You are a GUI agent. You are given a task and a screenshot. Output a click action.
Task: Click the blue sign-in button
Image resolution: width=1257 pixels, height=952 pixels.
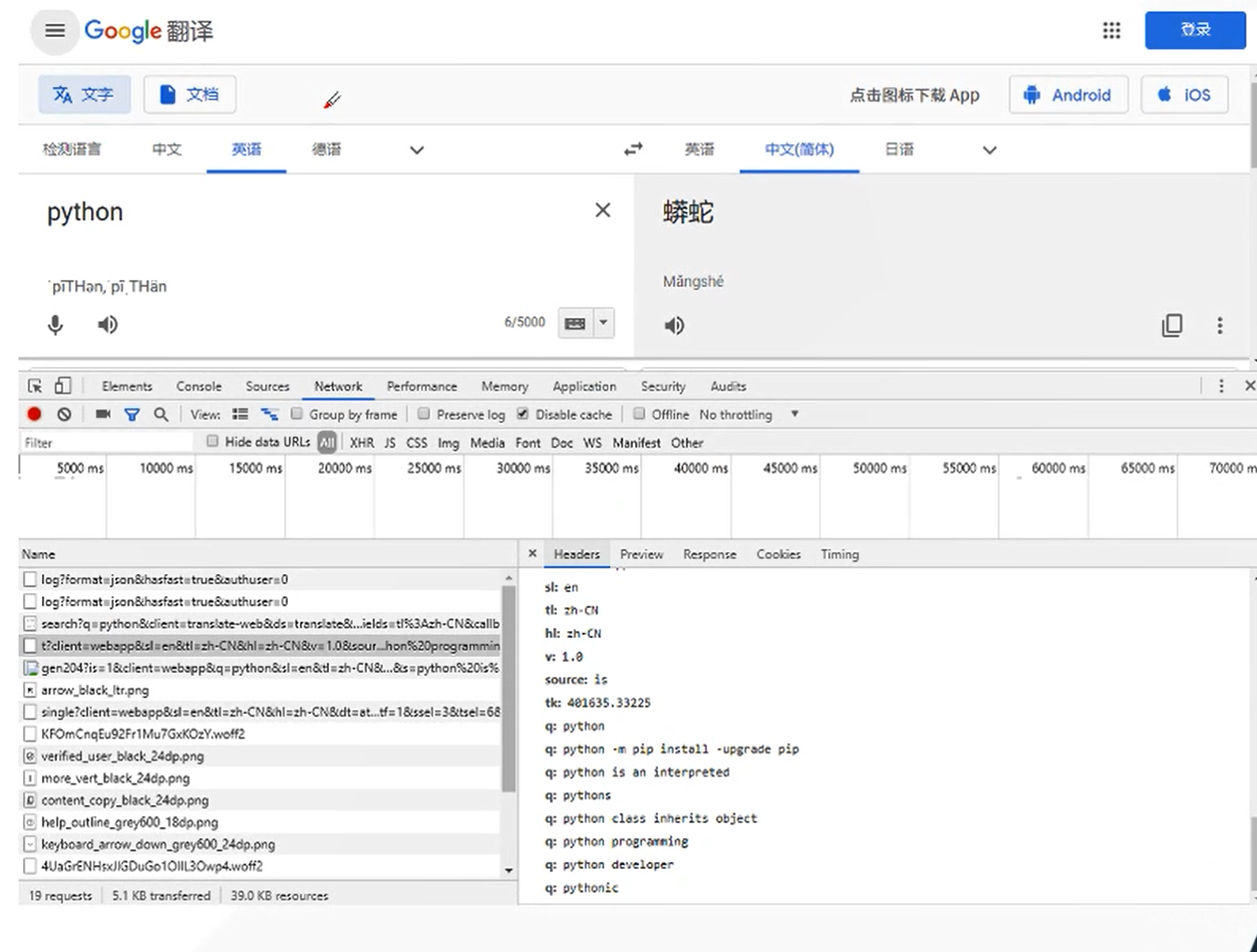[1195, 30]
